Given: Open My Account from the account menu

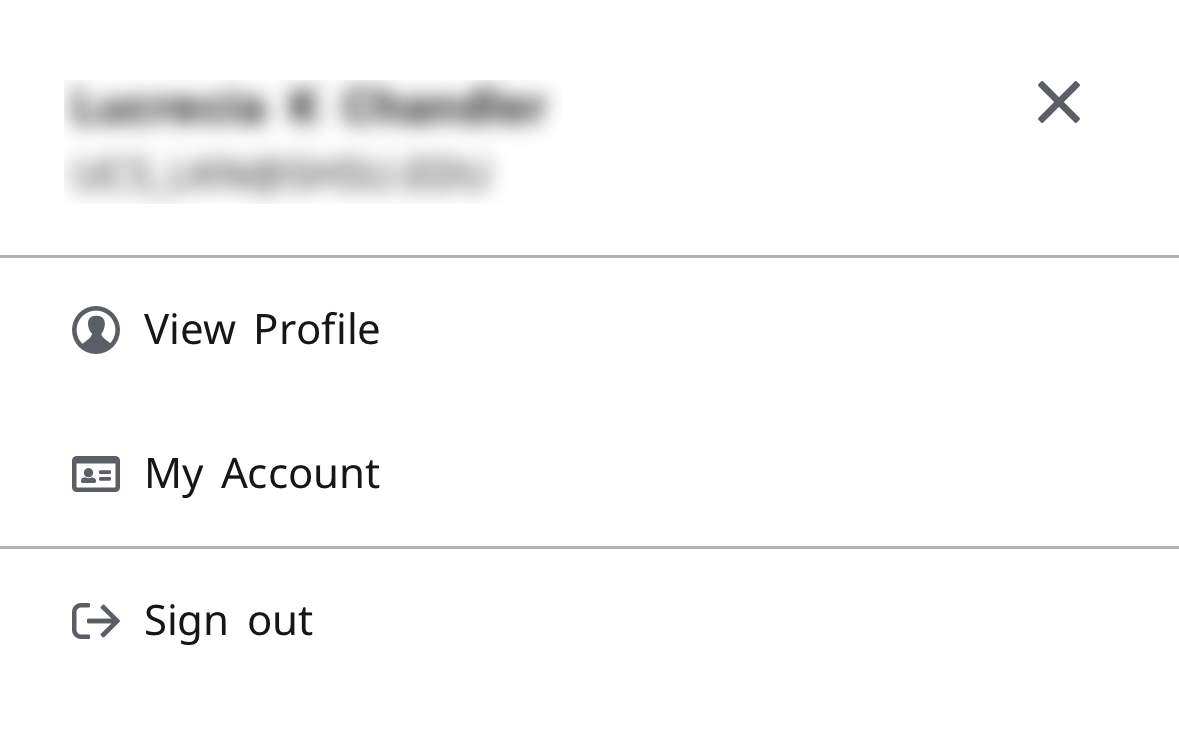Looking at the screenshot, I should coord(261,474).
